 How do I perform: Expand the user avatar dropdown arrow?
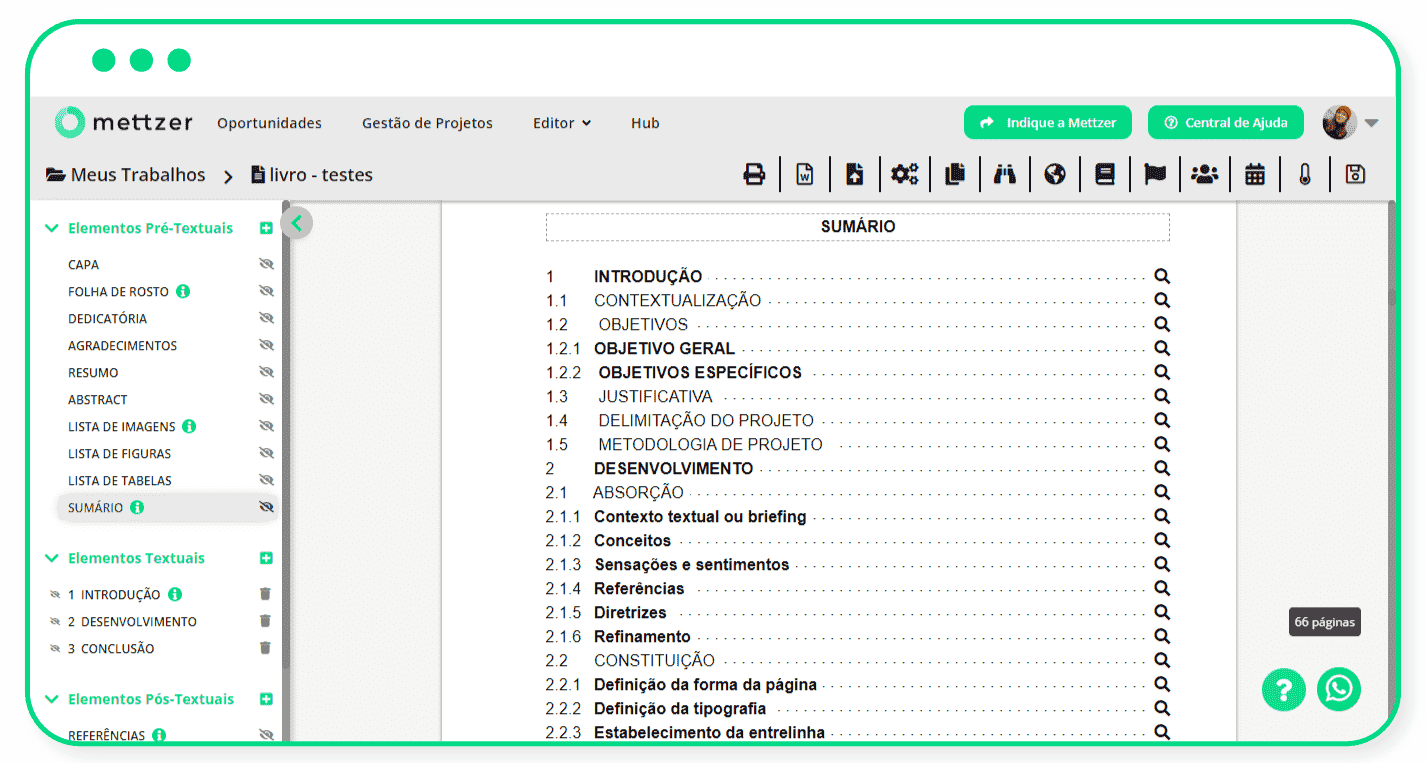(1371, 123)
